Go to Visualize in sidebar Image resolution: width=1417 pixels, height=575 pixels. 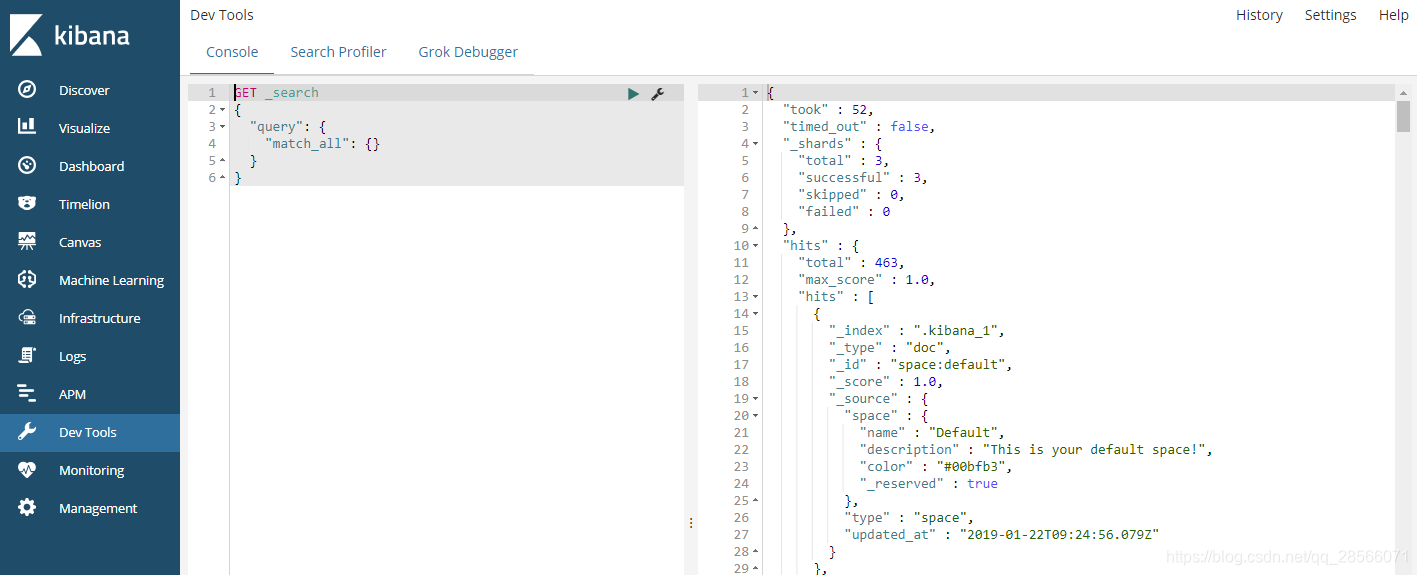point(84,128)
